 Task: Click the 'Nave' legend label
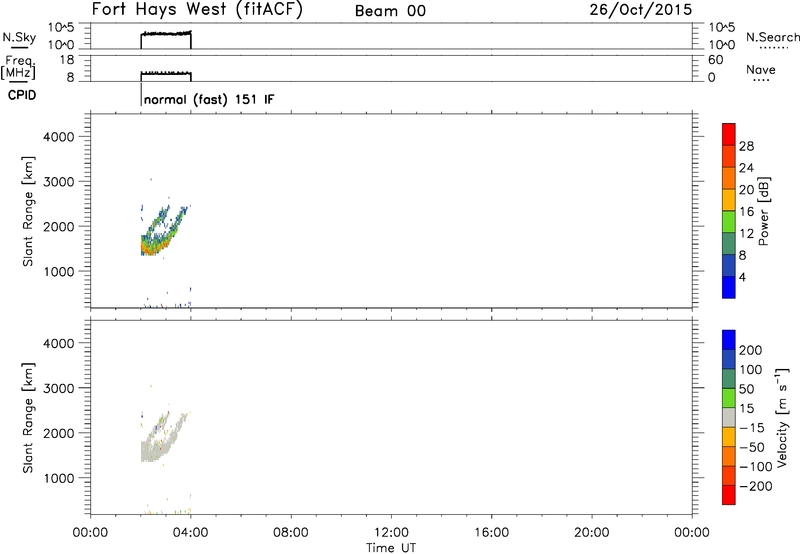pos(761,69)
